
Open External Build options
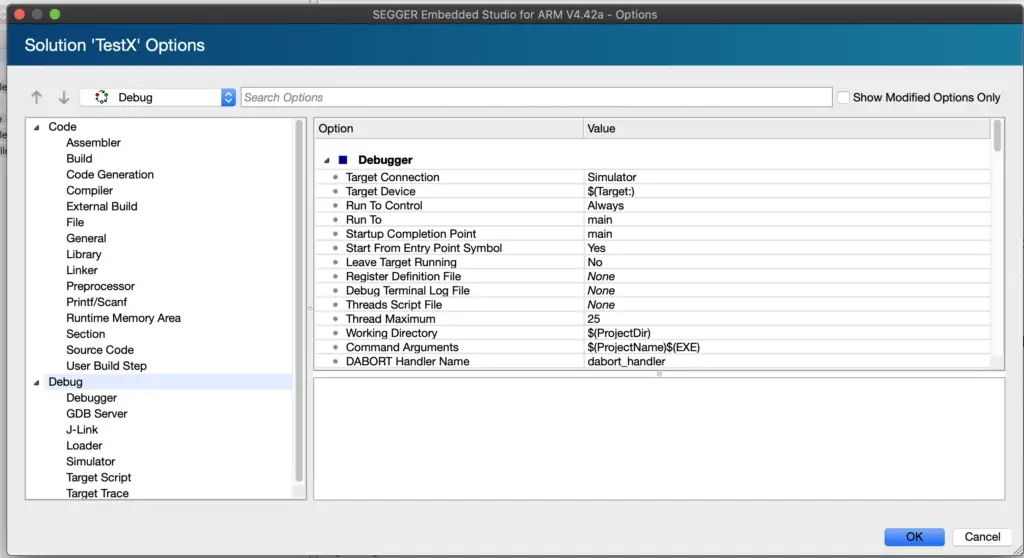(101, 206)
